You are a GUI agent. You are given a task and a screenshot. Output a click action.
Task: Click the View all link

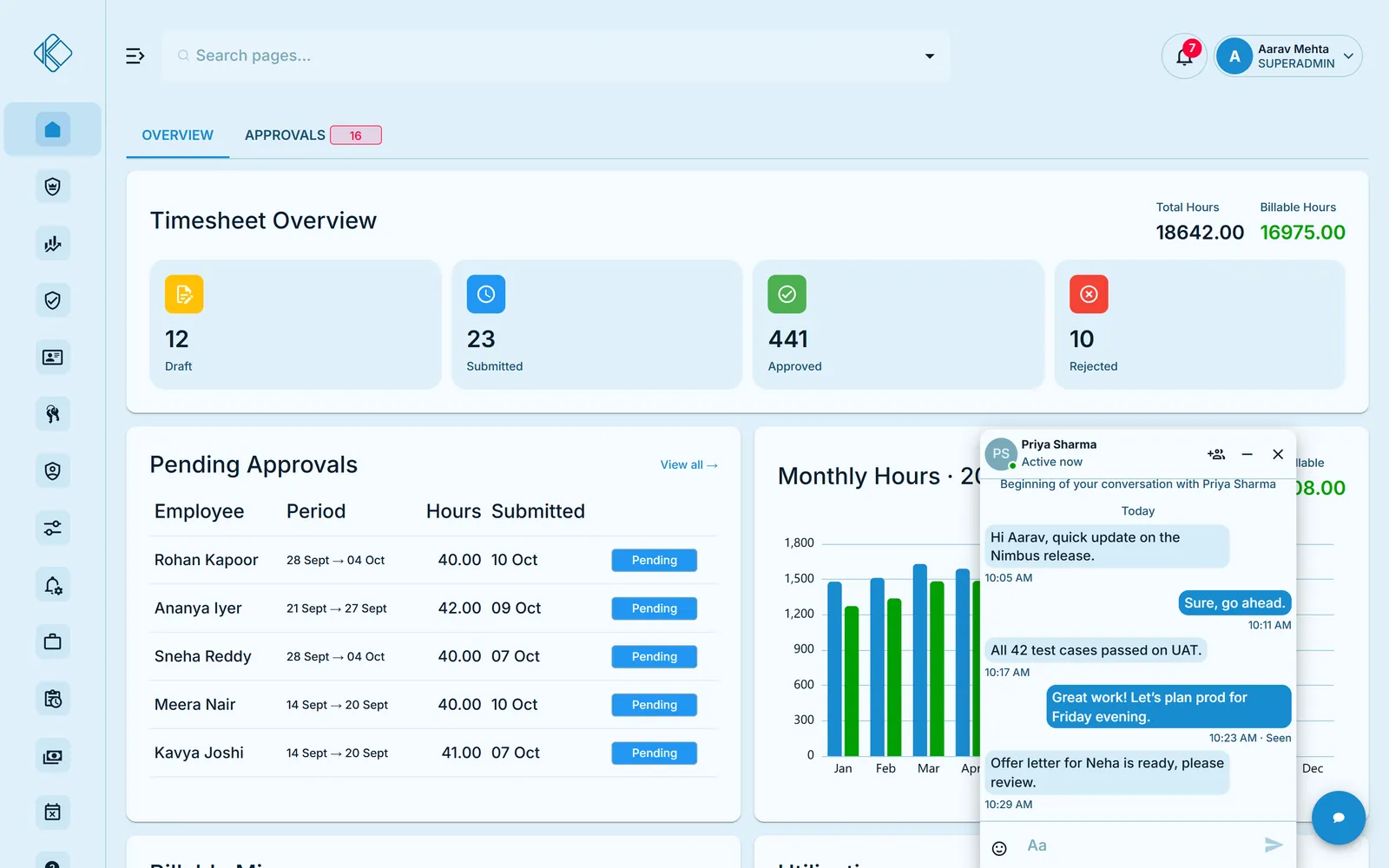pos(689,465)
